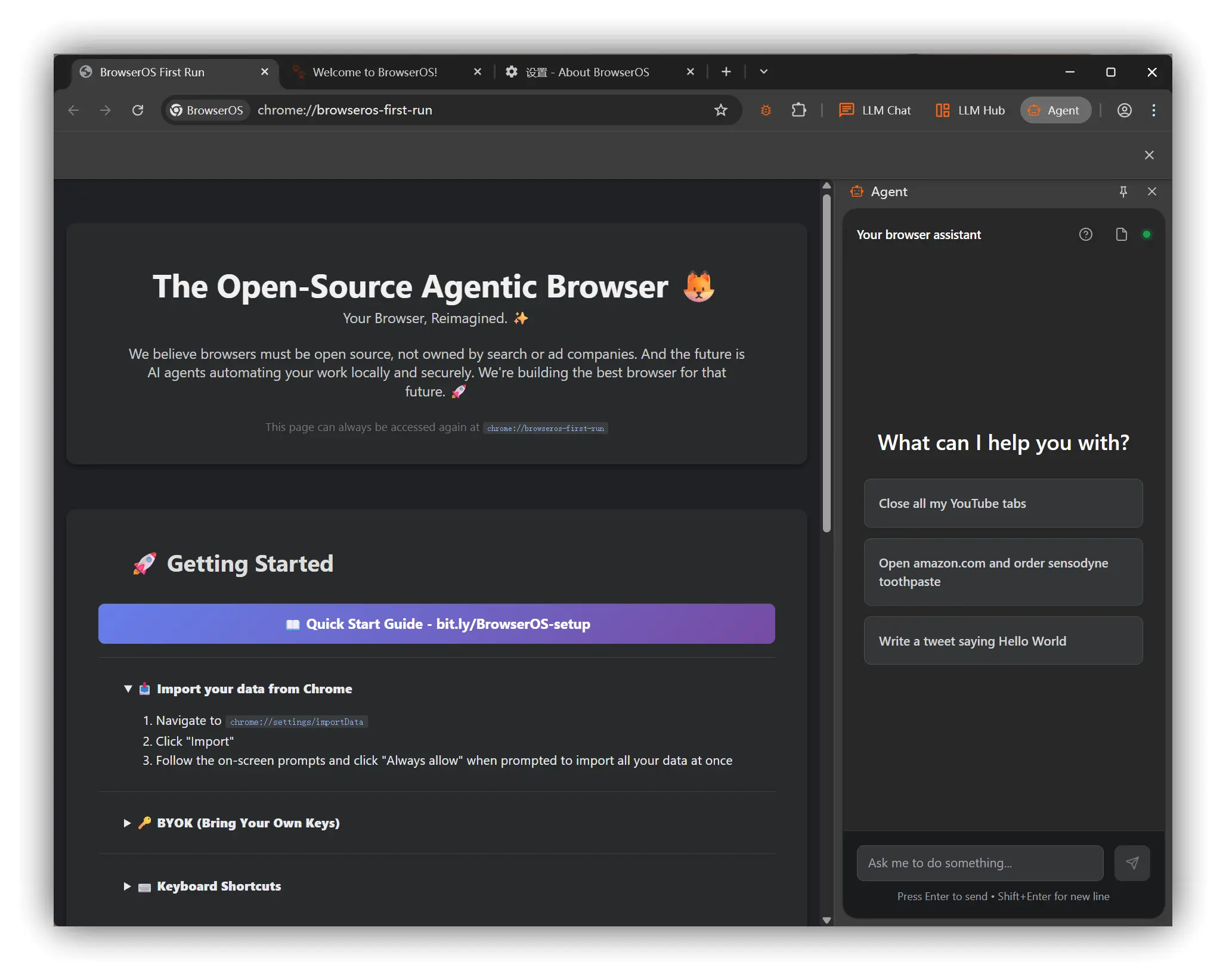Open the LLM Hub panel
The height and width of the screenshot is (980, 1226).
point(970,110)
